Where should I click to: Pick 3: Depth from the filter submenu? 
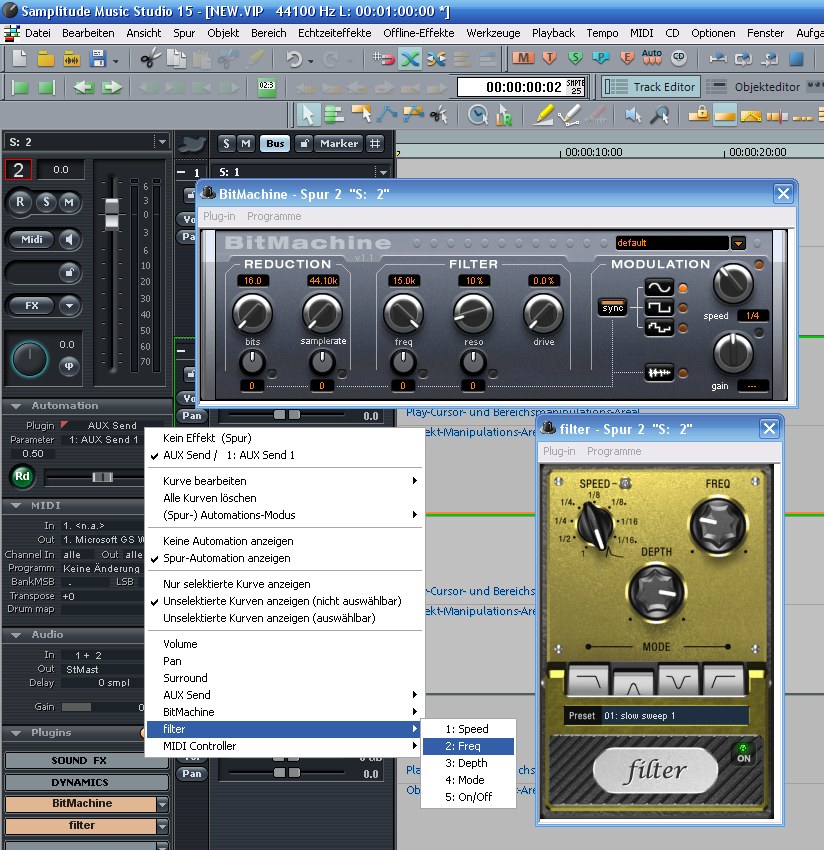click(468, 763)
